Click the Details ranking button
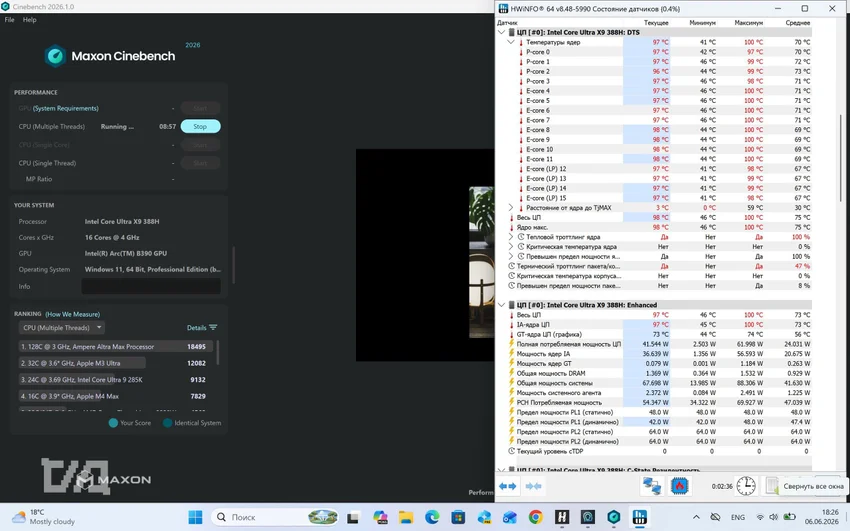Viewport: 850px width, 531px height. [x=202, y=328]
